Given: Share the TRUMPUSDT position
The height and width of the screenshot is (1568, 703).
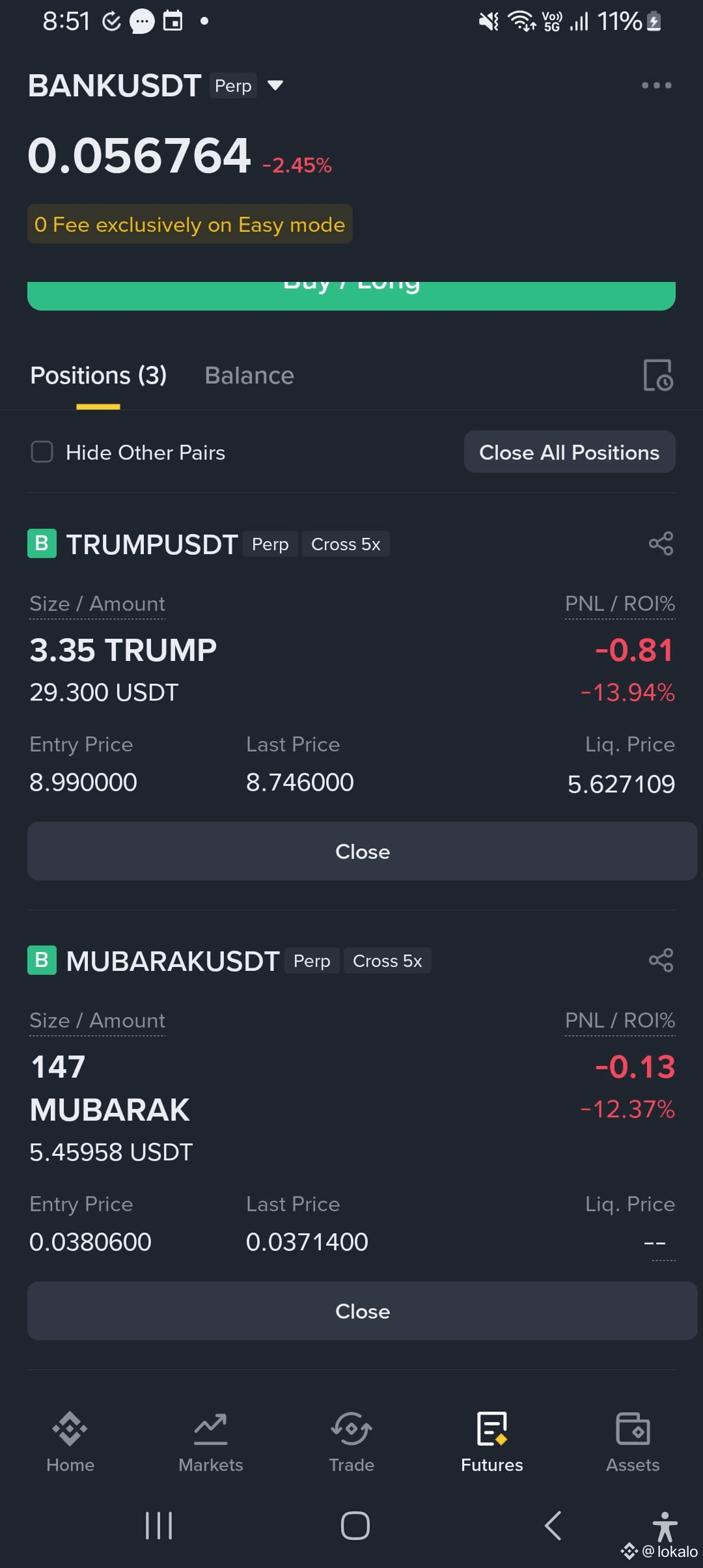Looking at the screenshot, I should pos(661,544).
